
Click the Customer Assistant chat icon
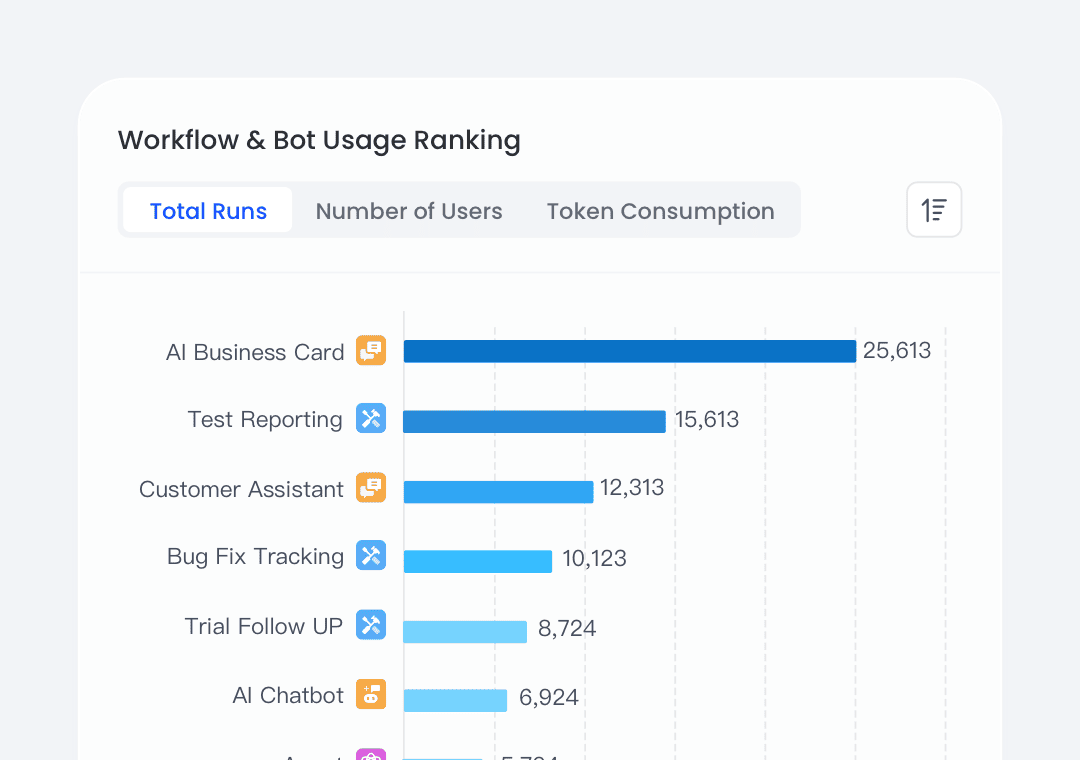(x=371, y=488)
